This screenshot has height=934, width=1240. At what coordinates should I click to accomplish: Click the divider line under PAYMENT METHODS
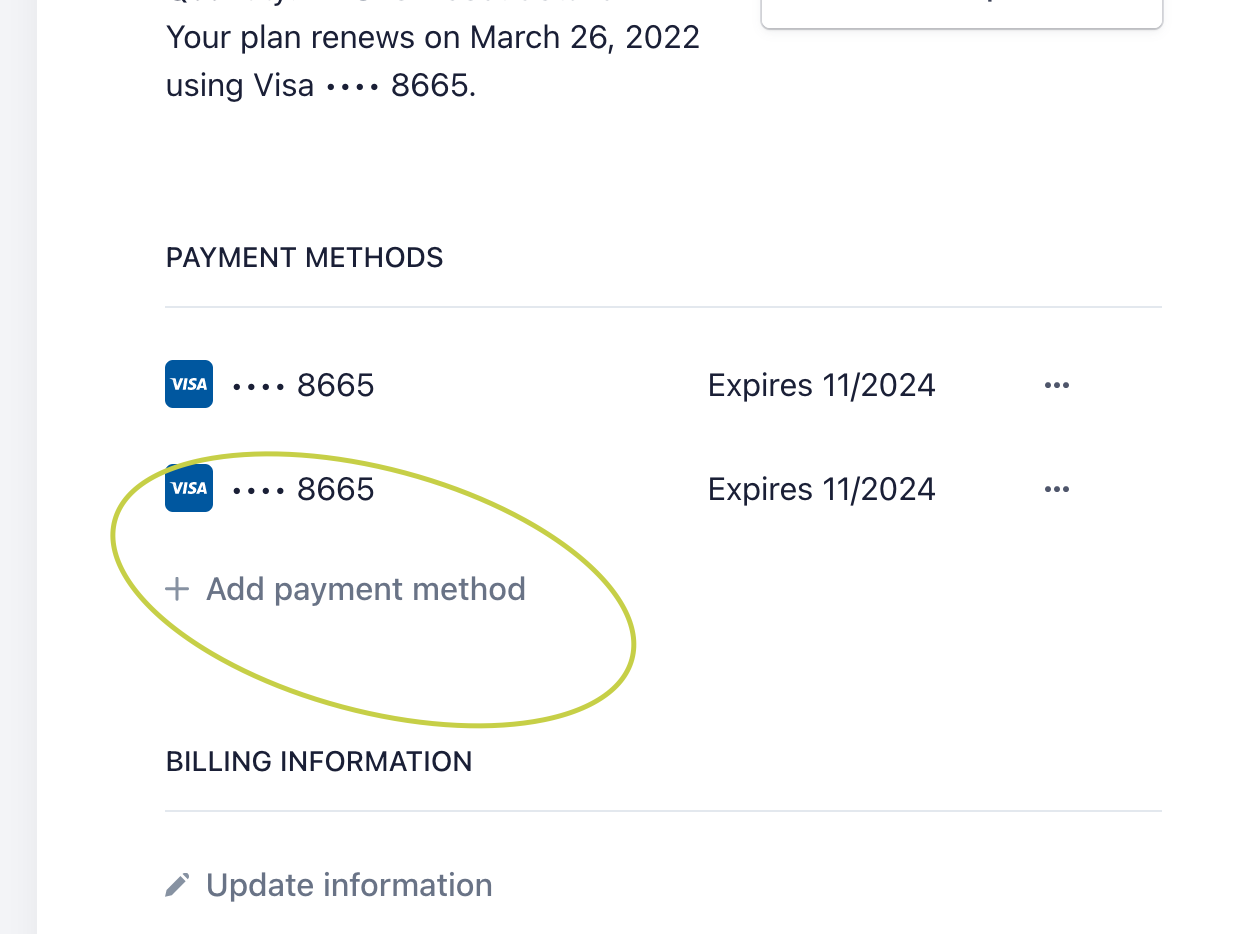pos(663,307)
